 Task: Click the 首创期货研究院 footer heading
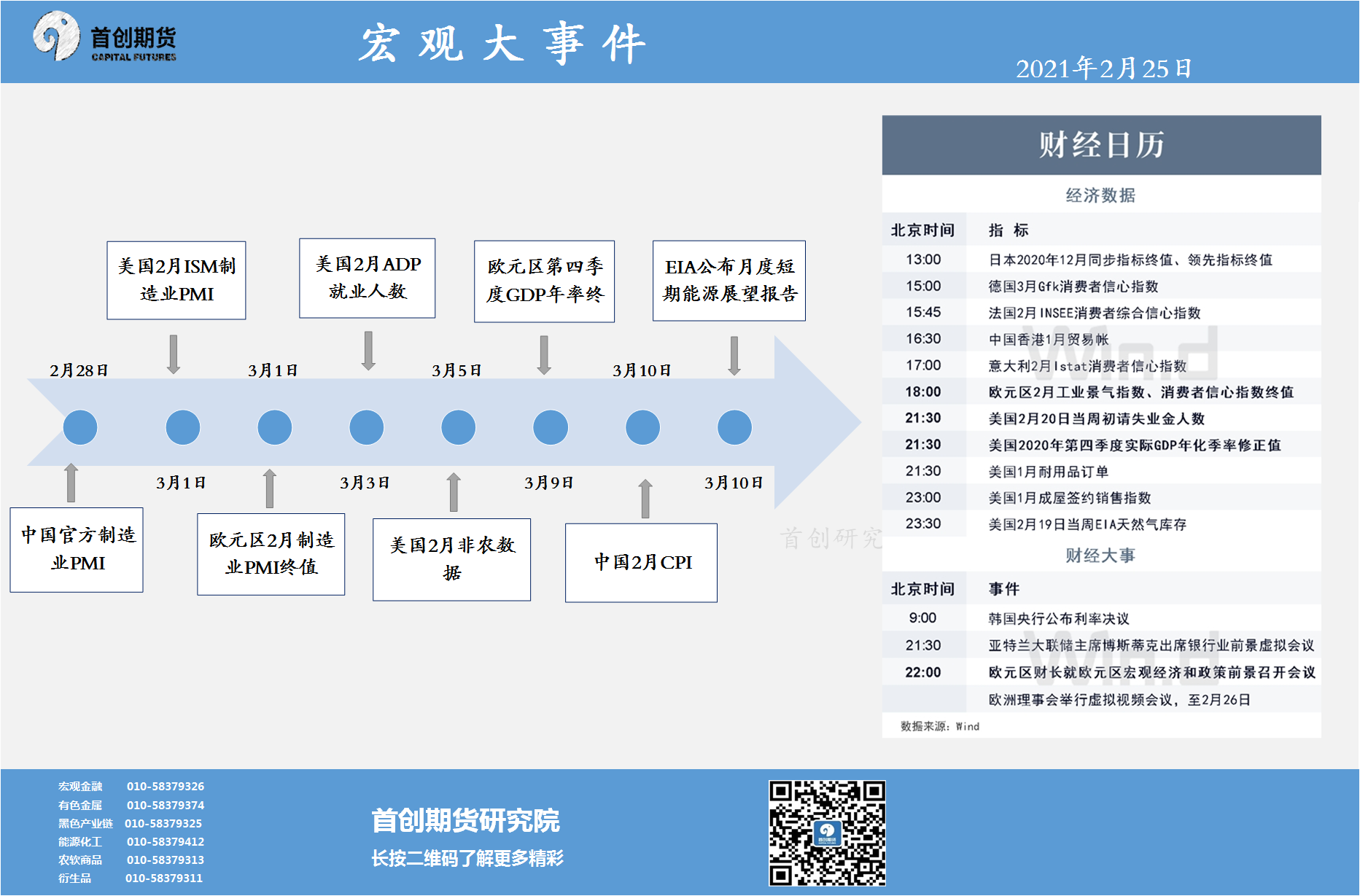466,821
